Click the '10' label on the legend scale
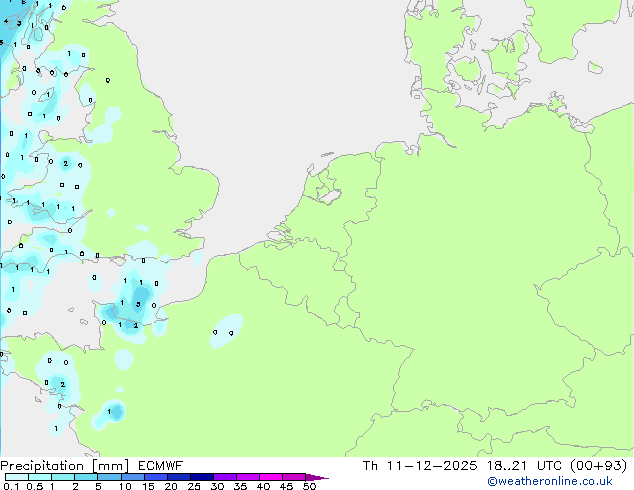This screenshot has width=634, height=490. pos(124,487)
